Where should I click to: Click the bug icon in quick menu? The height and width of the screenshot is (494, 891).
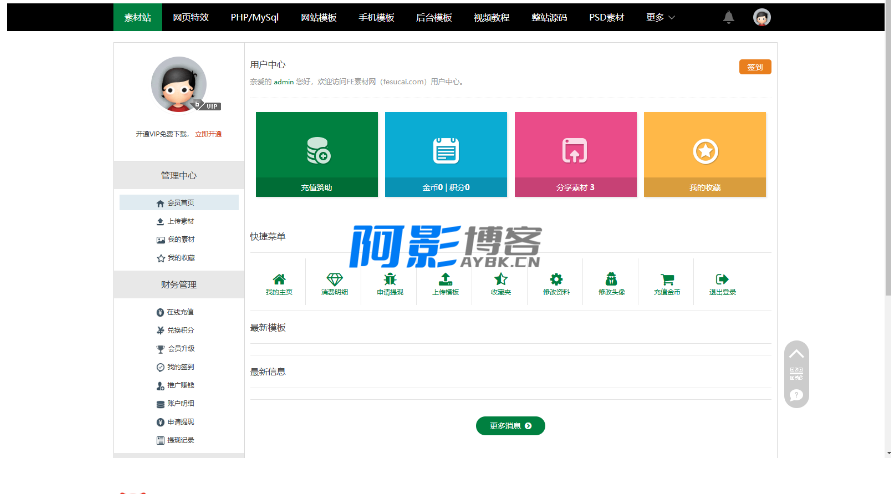pos(390,280)
